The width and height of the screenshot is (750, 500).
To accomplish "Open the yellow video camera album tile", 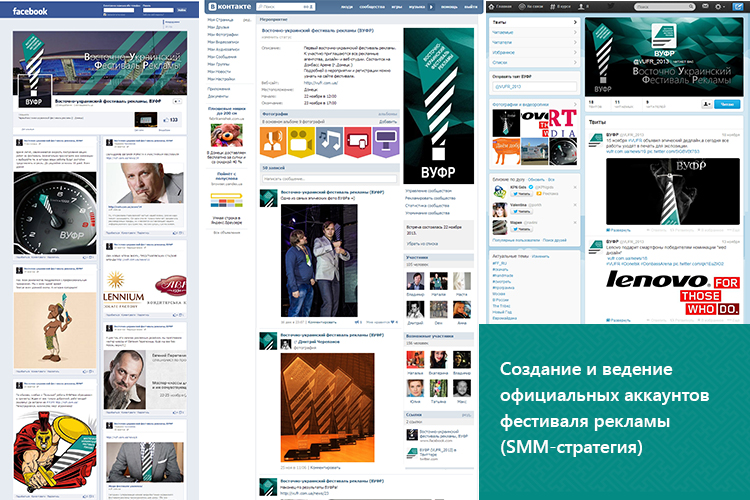I will pyautogui.click(x=301, y=142).
